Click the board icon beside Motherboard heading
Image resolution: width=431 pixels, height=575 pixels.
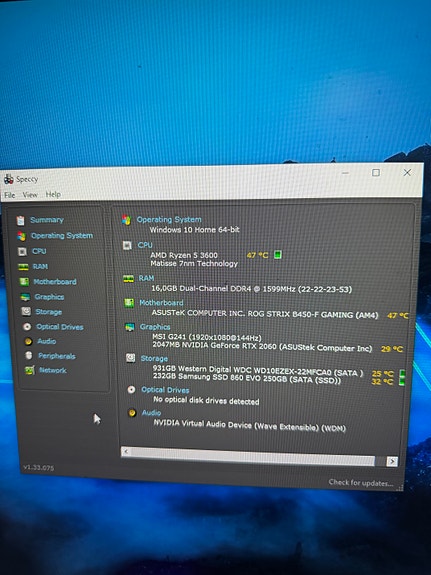(x=129, y=303)
